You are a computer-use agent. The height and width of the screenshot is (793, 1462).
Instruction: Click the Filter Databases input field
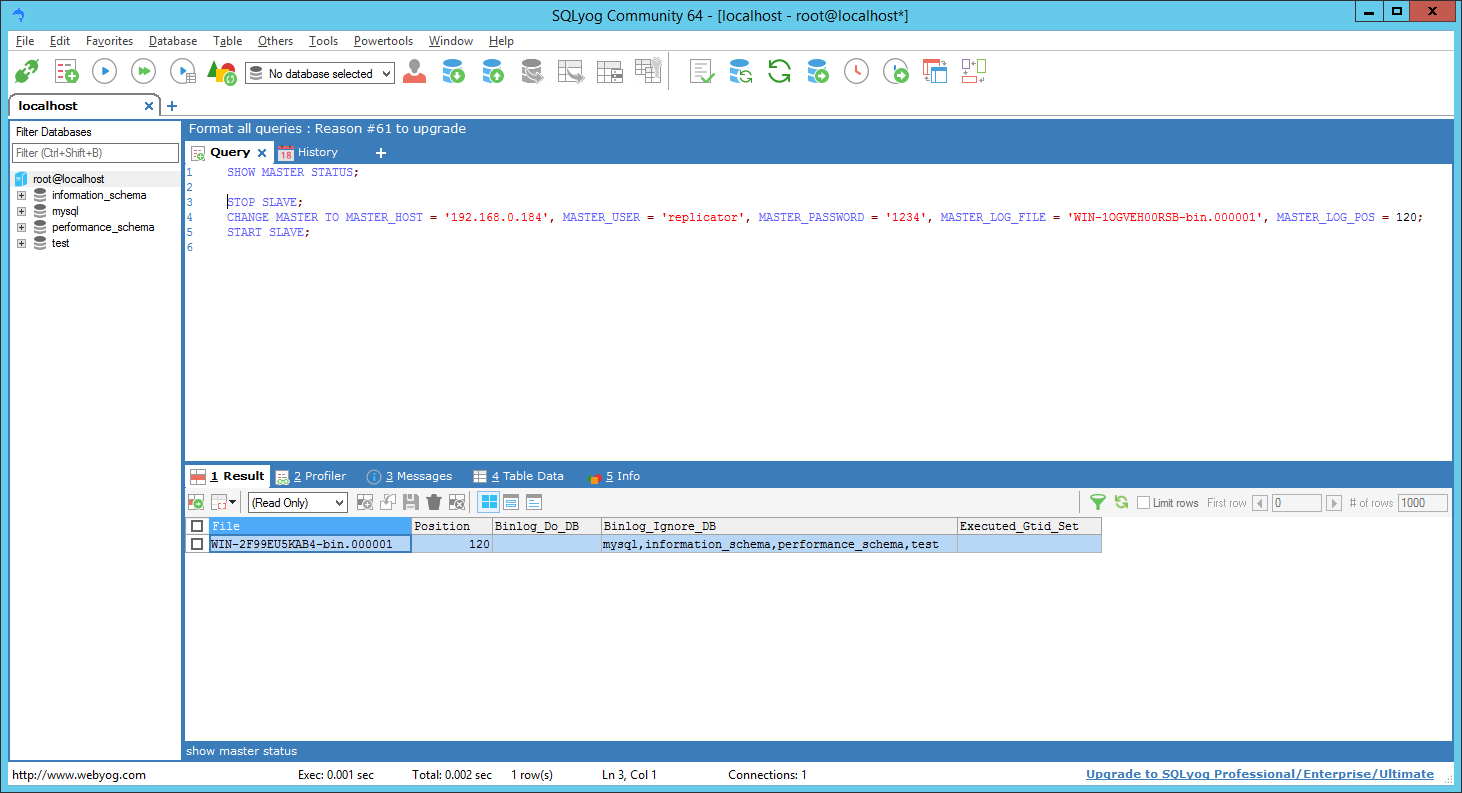click(x=95, y=153)
